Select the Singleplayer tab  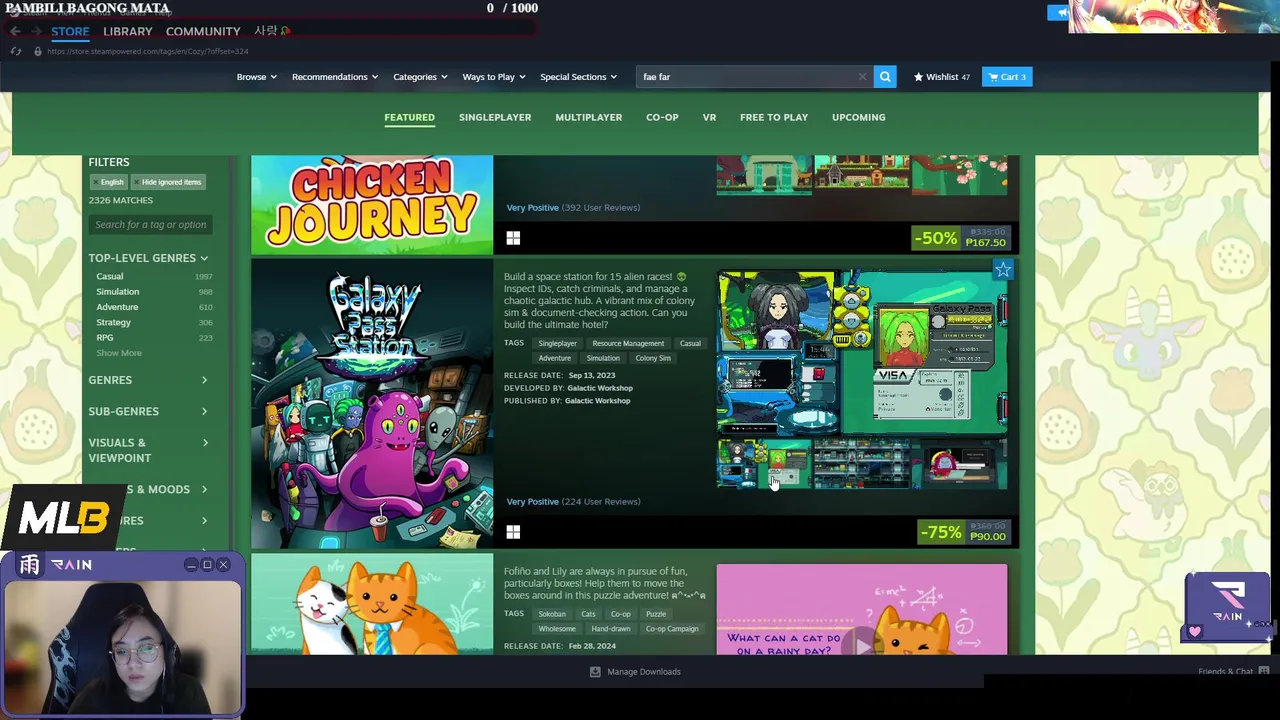[495, 117]
